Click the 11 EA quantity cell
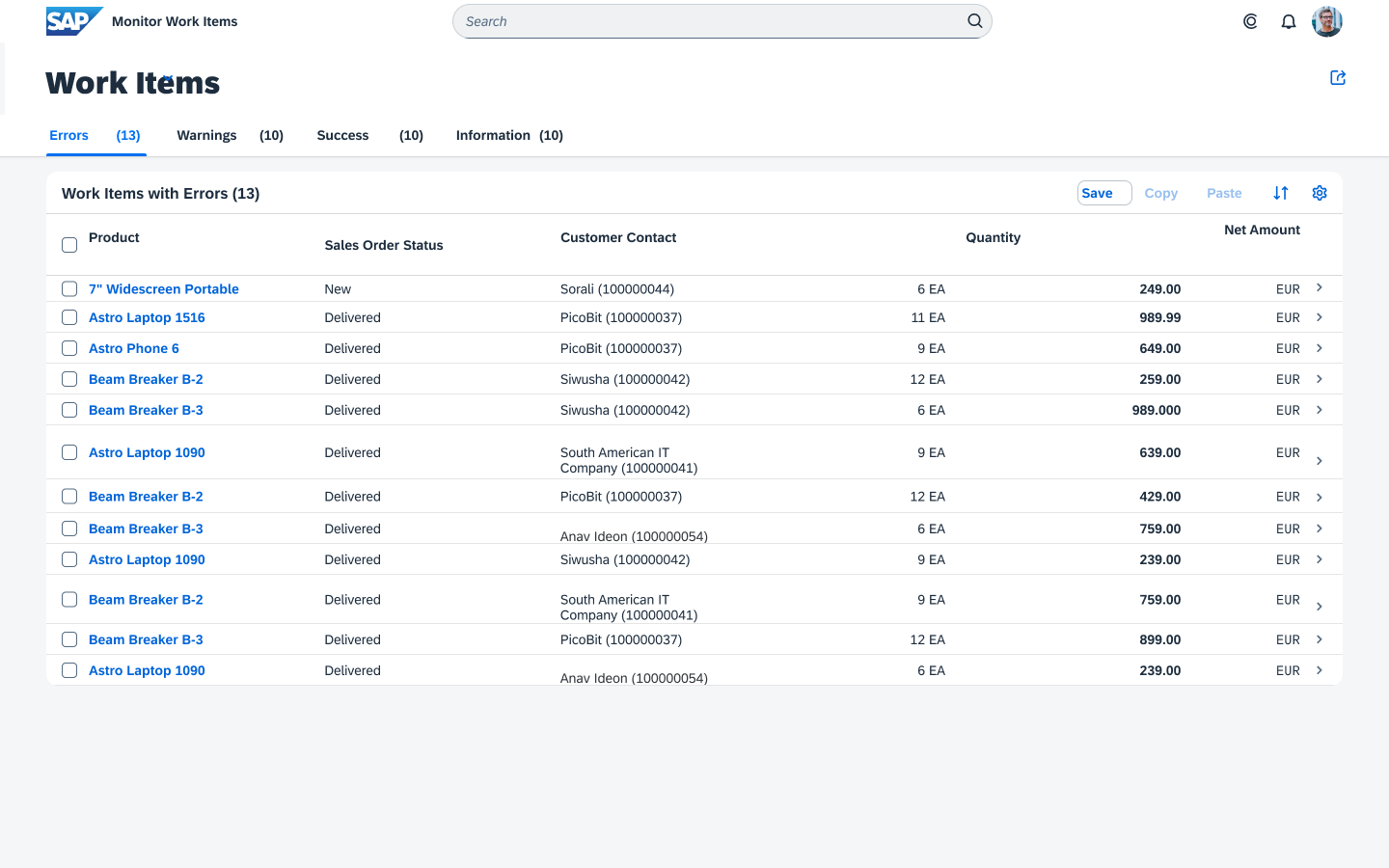Screen dimensions: 1389x868 coord(928,317)
